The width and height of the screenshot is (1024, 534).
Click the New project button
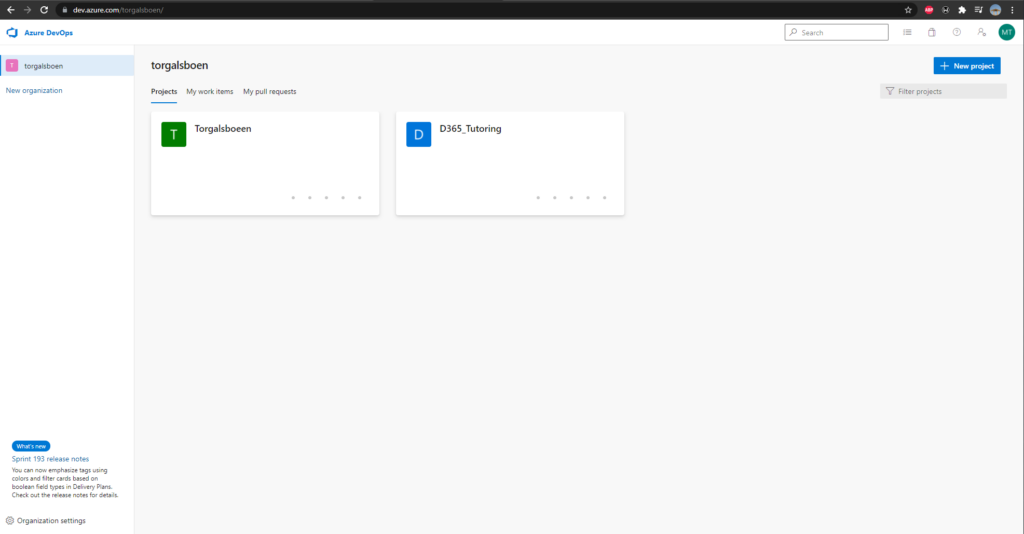click(967, 66)
